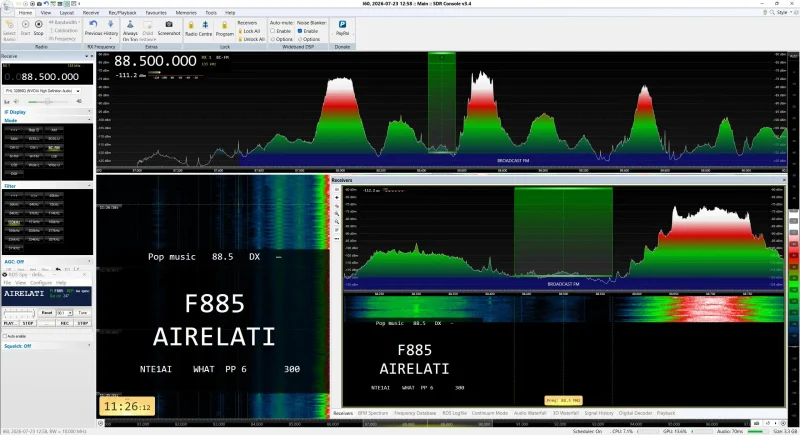Open the View ribbon tab
Screen dimensions: 800x435
pyautogui.click(x=46, y=13)
